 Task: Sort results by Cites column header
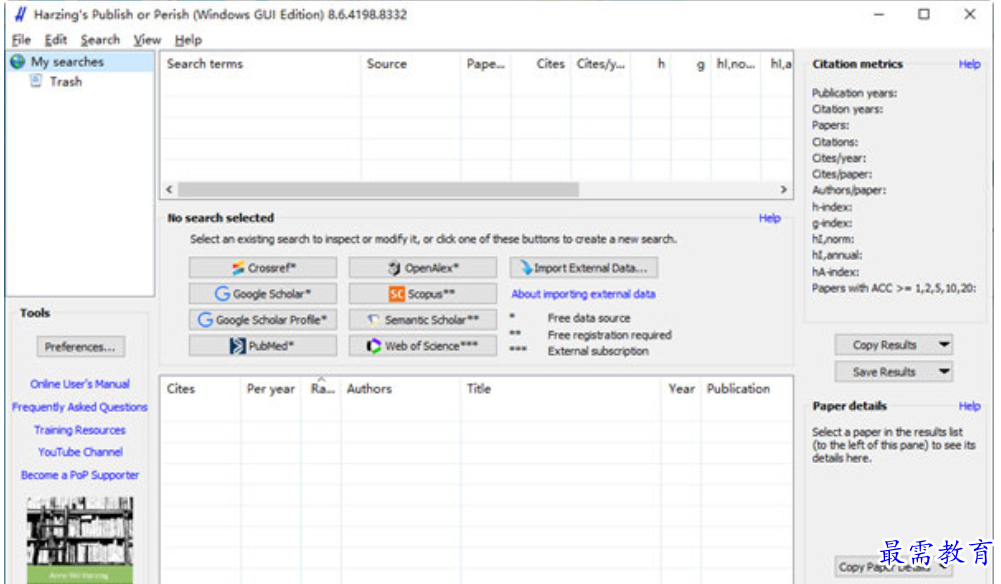[x=200, y=389]
